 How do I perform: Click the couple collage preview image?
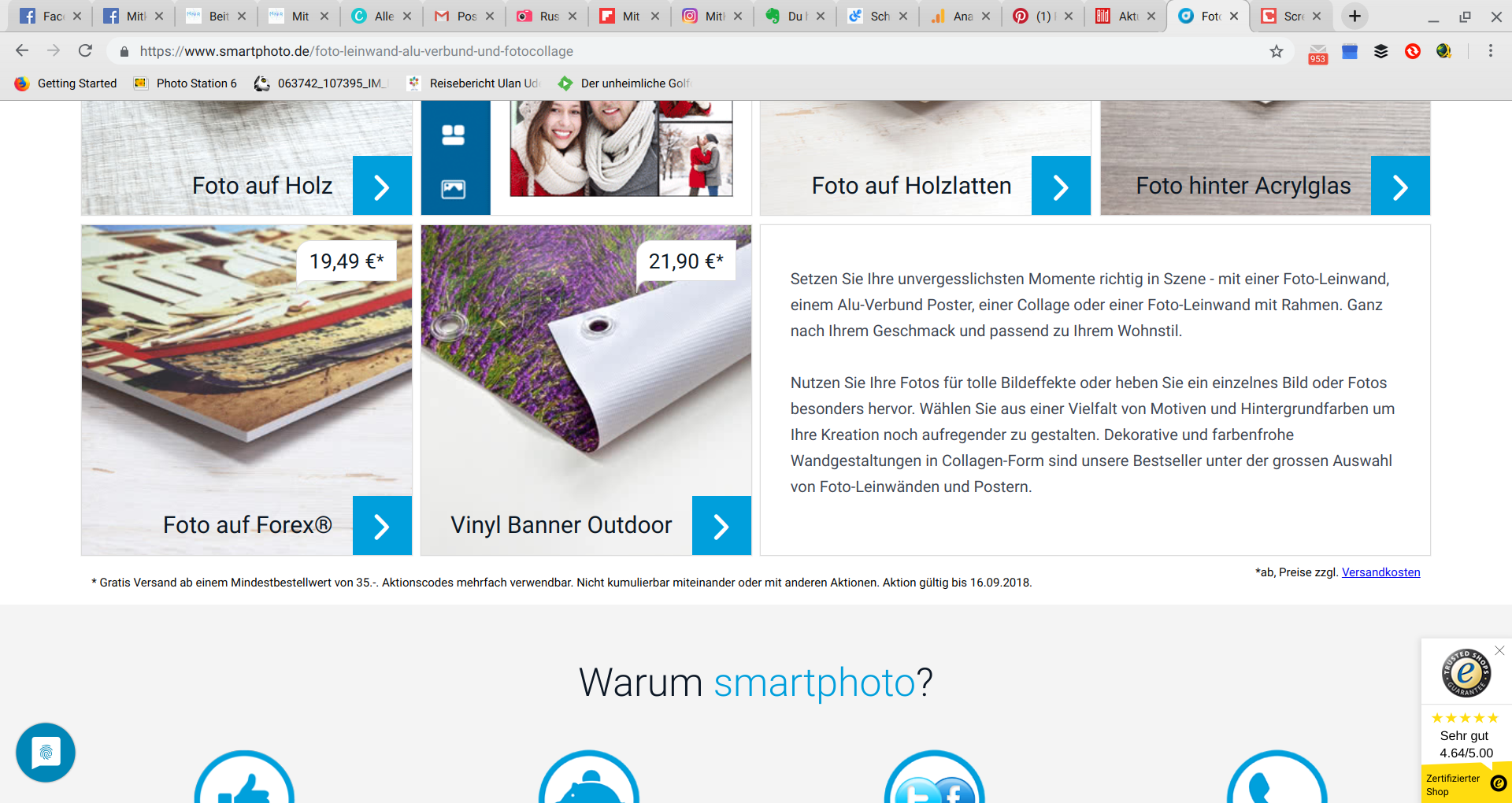[621, 148]
